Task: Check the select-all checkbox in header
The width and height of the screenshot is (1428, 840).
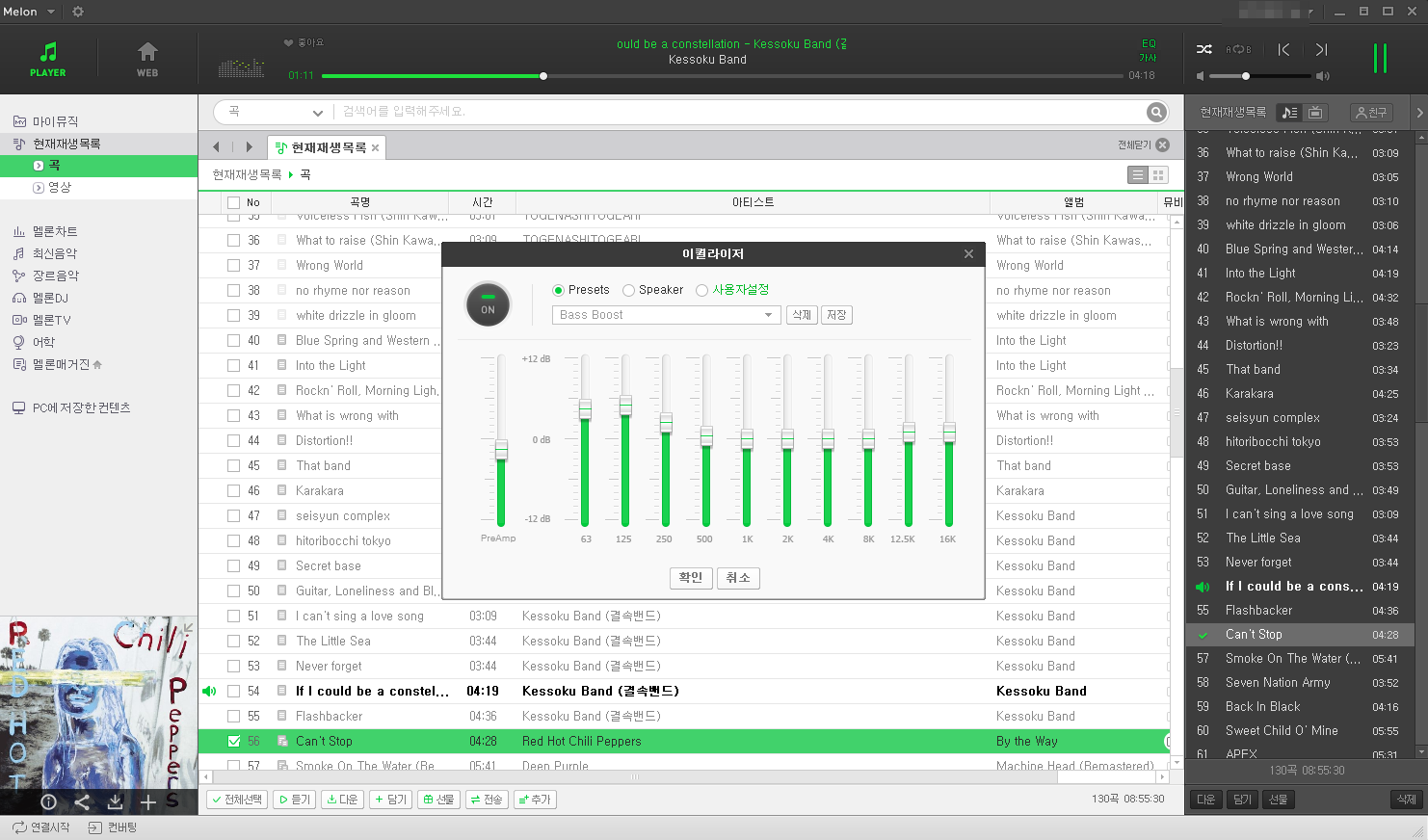Action: (233, 202)
